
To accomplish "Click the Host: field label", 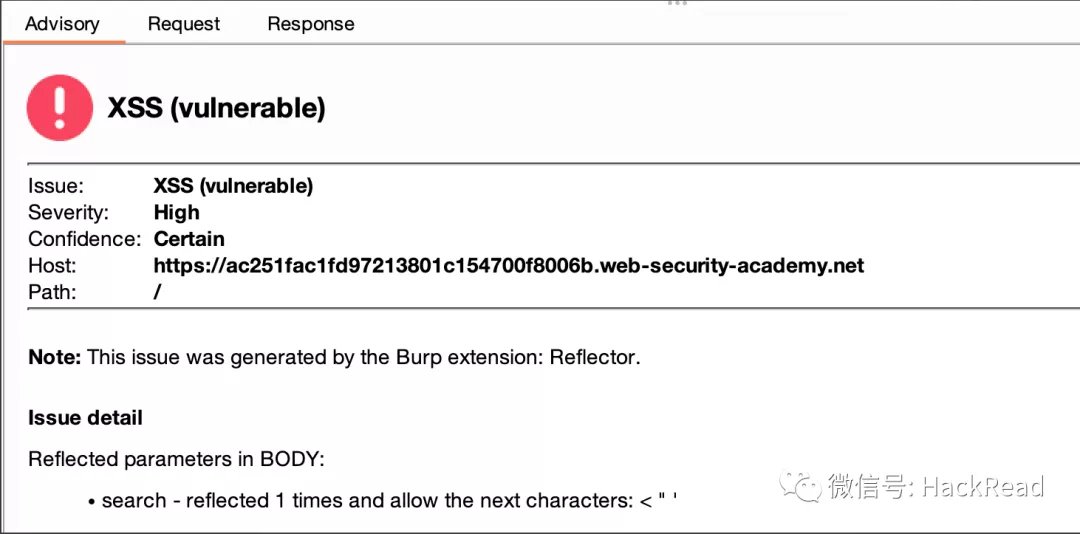I will tap(52, 266).
